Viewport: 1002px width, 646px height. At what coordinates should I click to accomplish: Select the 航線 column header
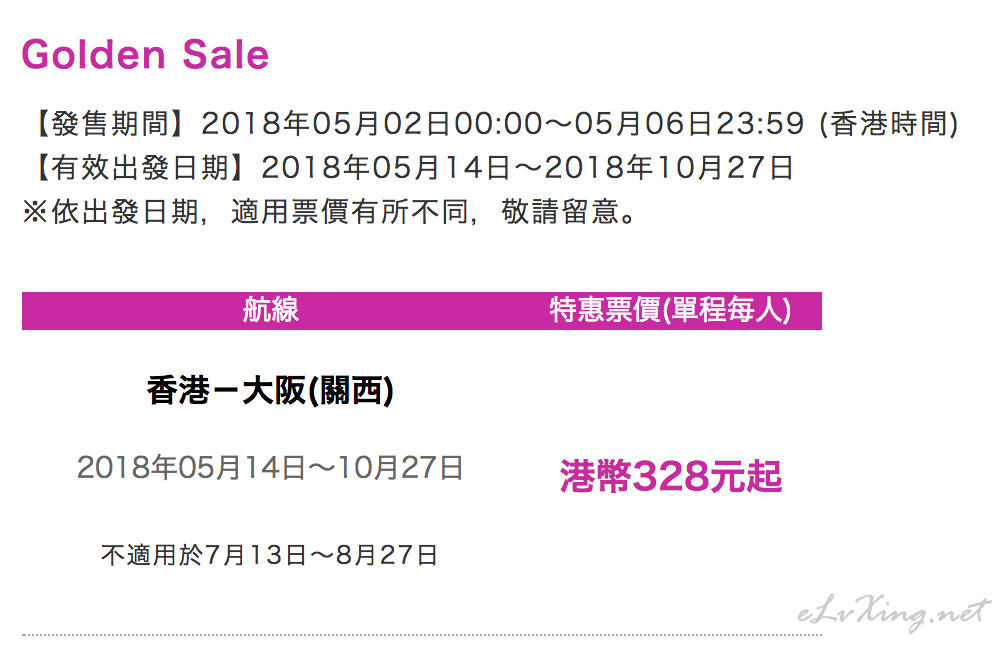coord(271,311)
